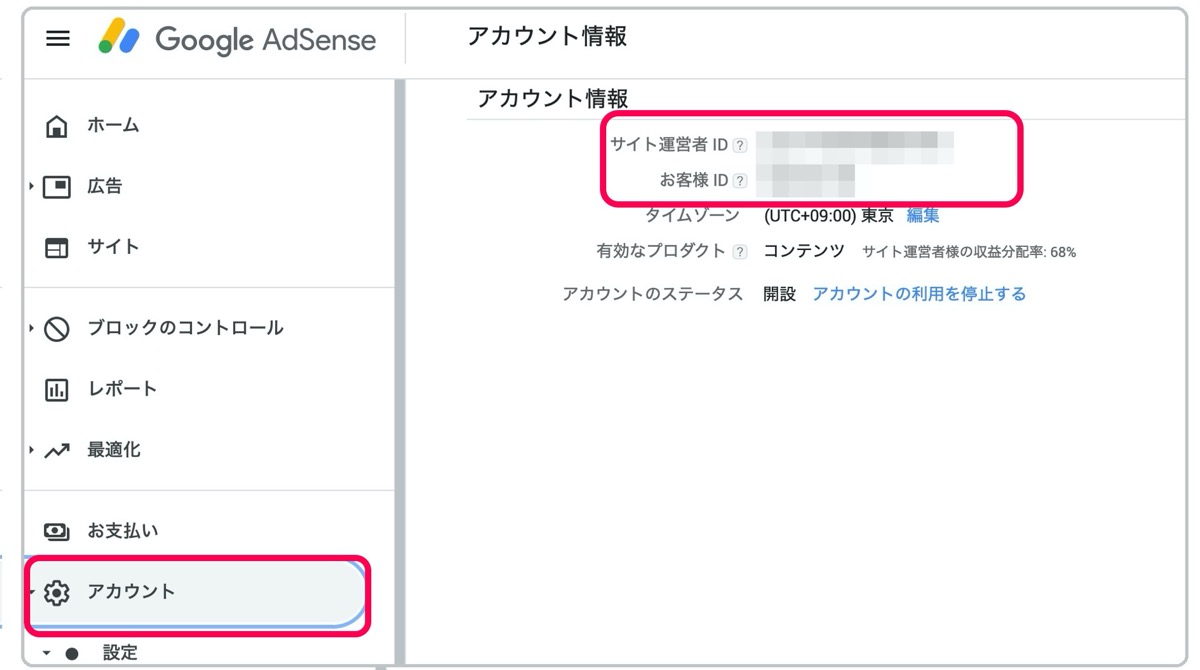Click the アカウント情報 section heading
The height and width of the screenshot is (670, 1200).
(553, 99)
